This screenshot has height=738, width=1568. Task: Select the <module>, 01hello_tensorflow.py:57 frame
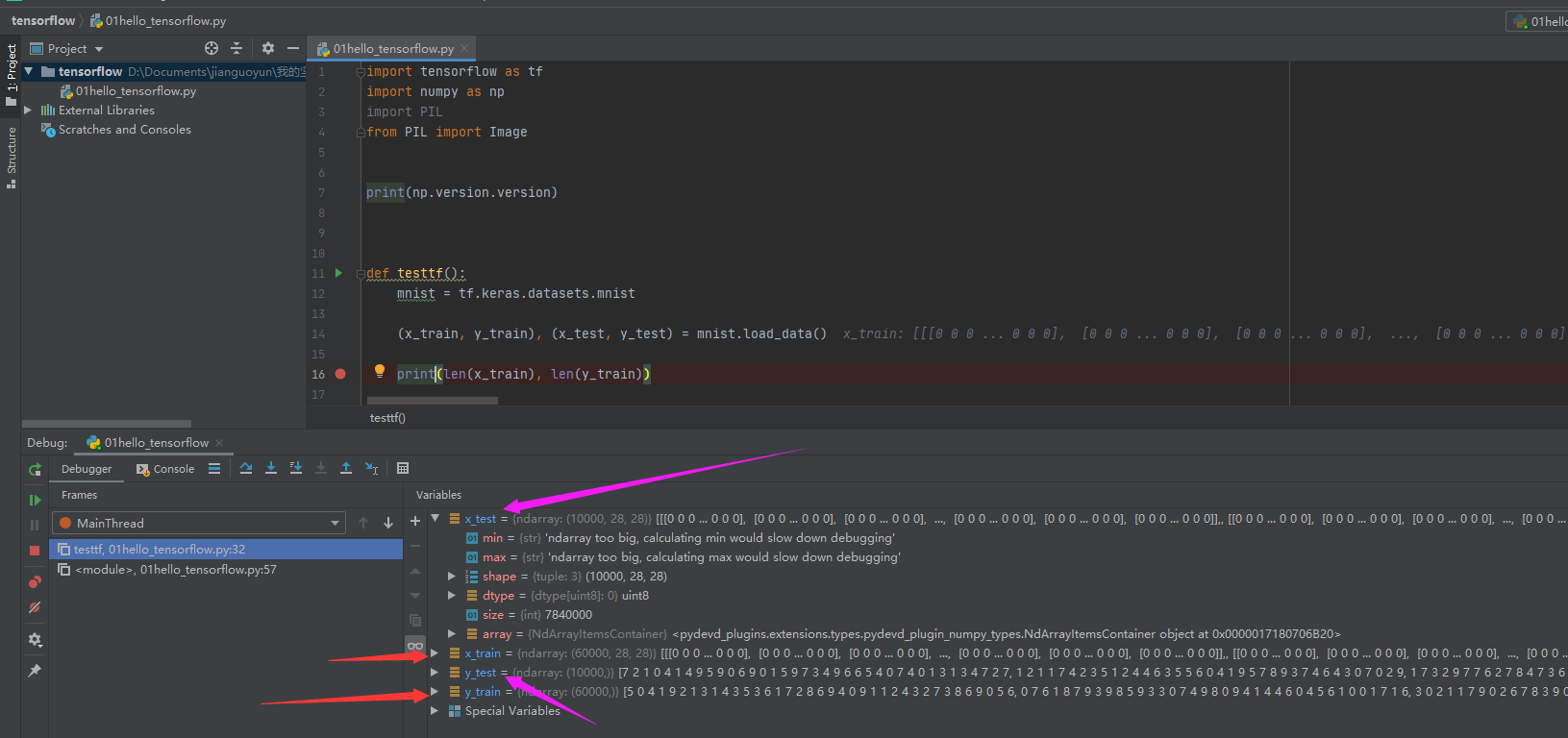[226, 570]
